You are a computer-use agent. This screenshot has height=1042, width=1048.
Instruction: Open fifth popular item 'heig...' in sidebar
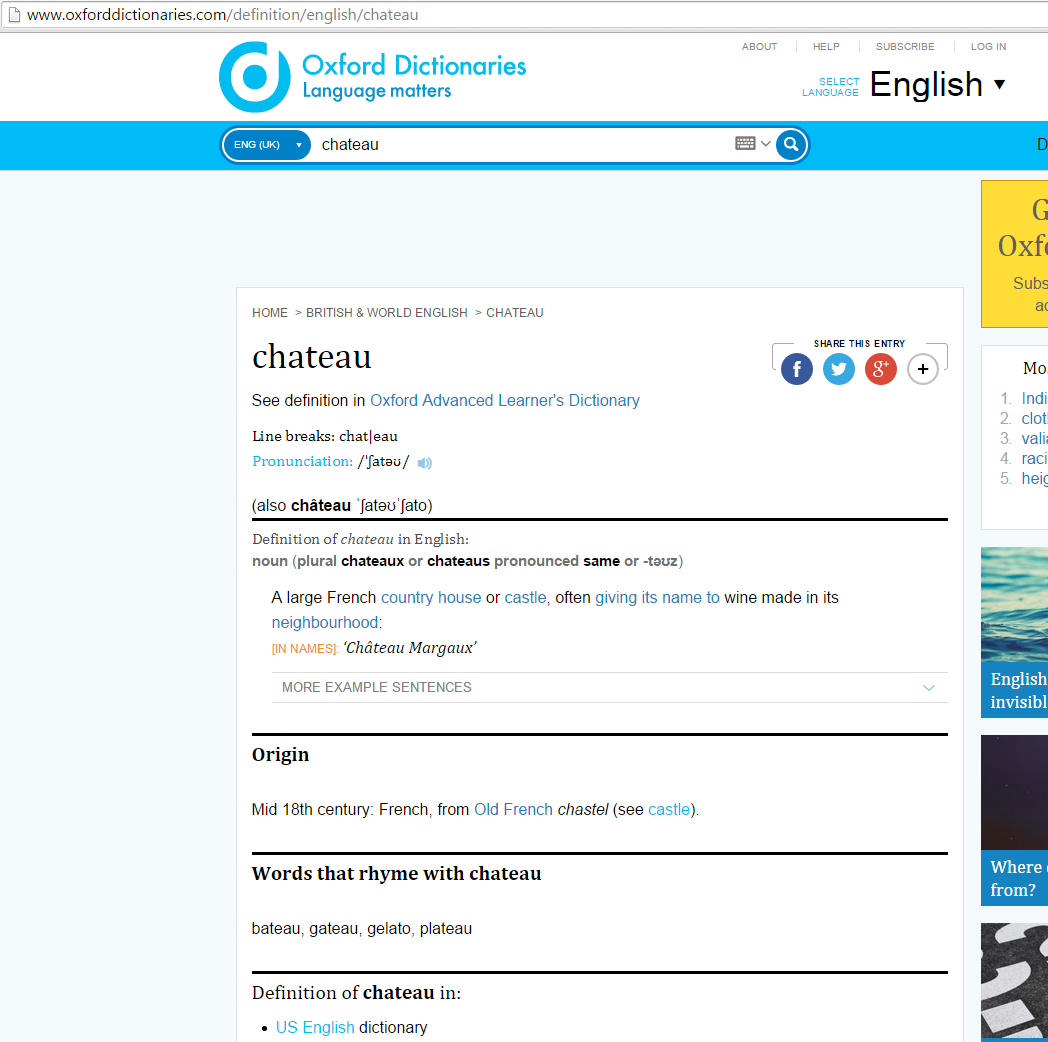[1034, 479]
